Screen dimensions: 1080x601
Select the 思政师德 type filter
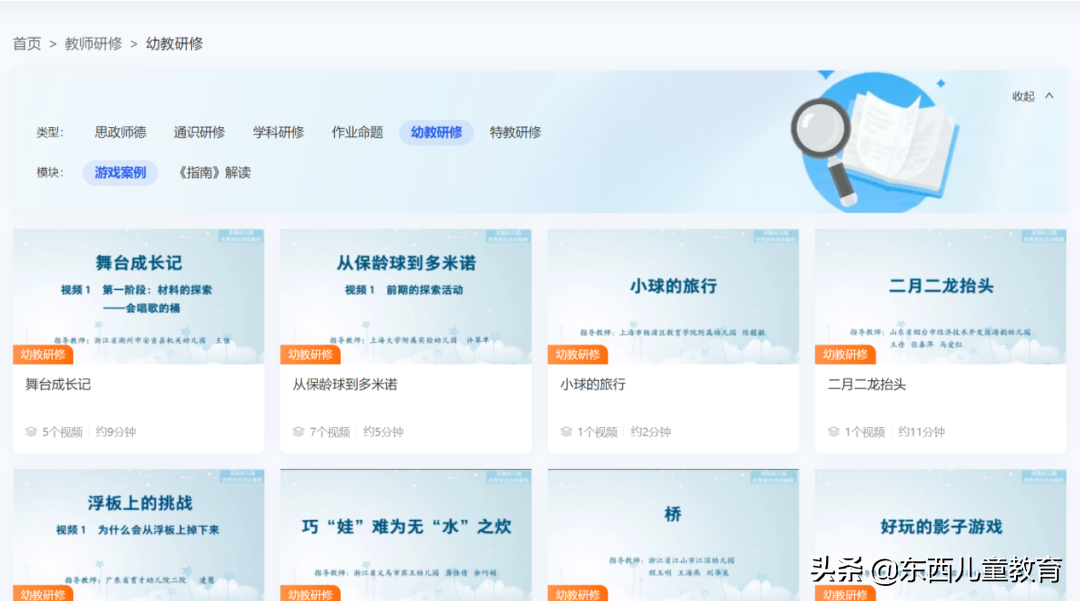click(120, 131)
